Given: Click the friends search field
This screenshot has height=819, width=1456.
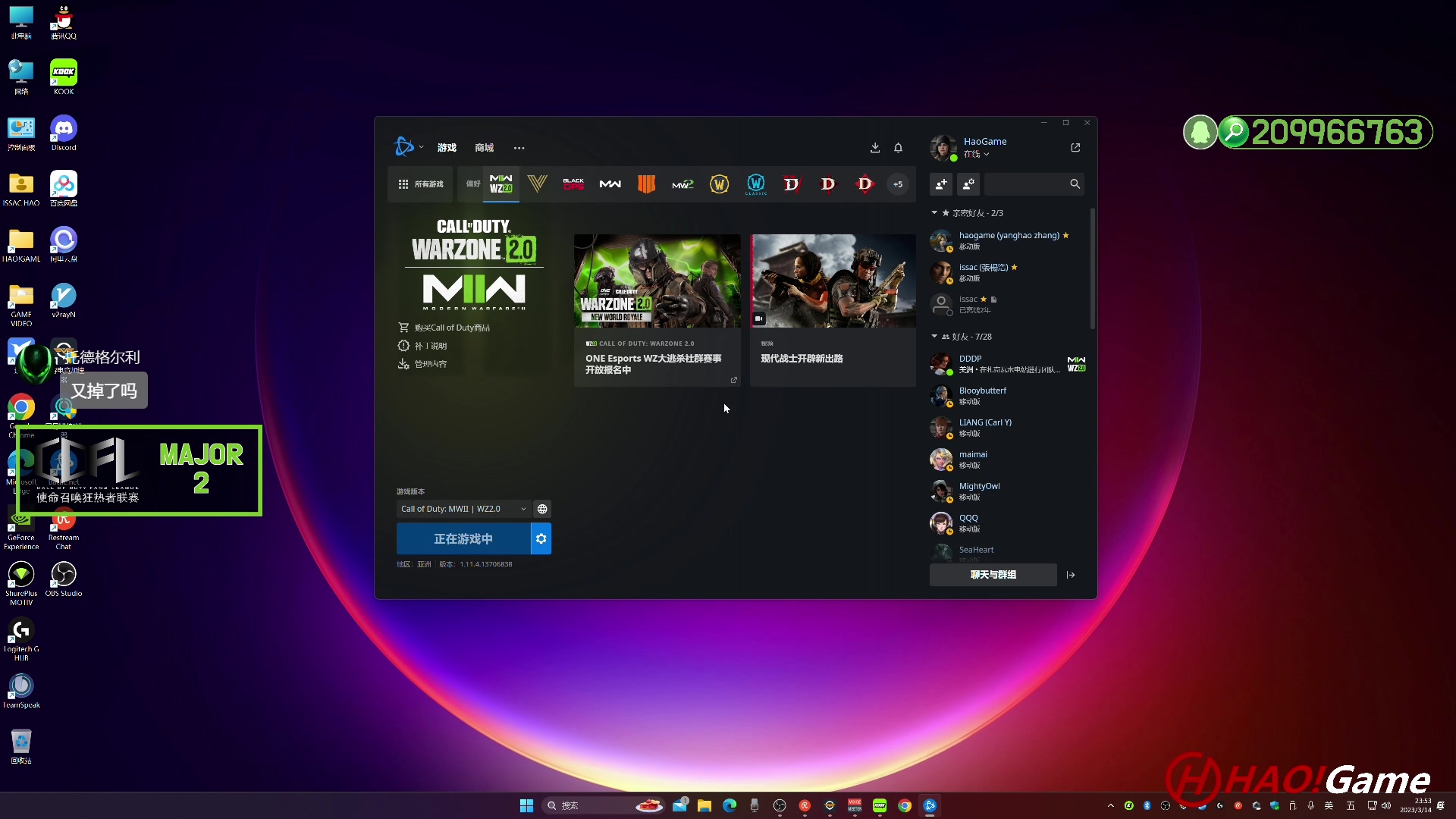Looking at the screenshot, I should tap(1034, 184).
